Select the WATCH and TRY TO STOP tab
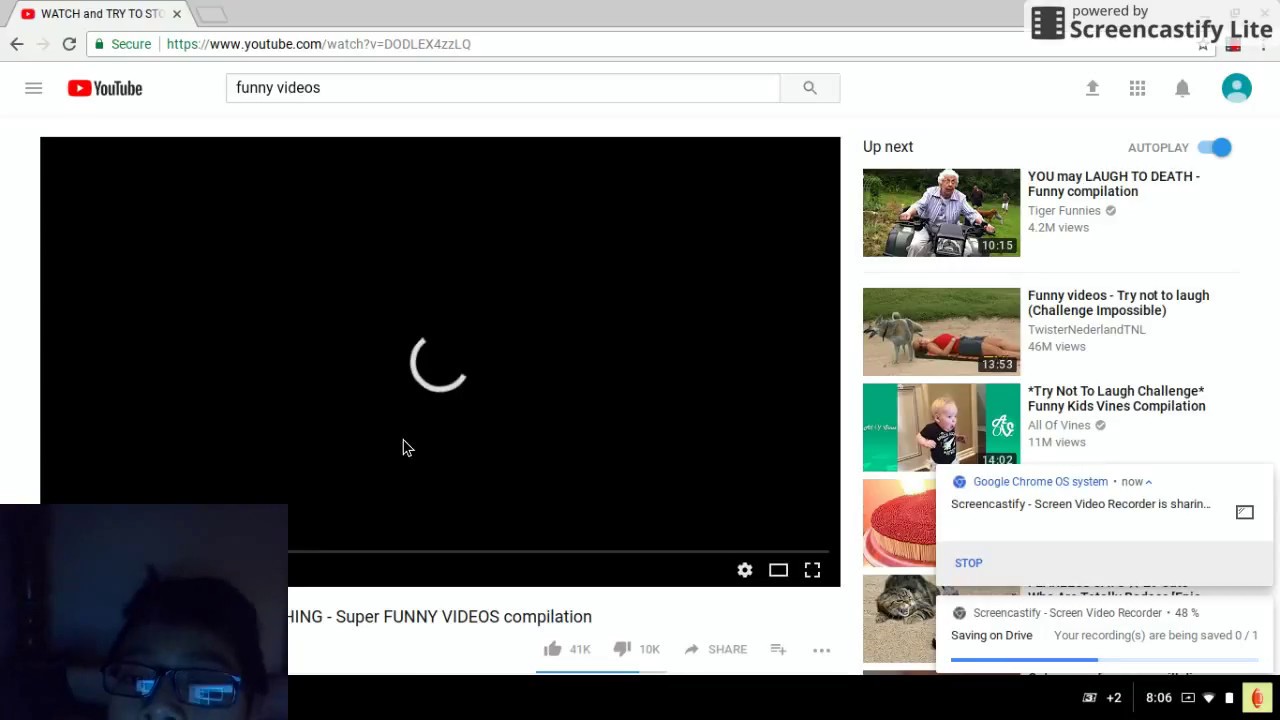The image size is (1280, 720). click(100, 14)
